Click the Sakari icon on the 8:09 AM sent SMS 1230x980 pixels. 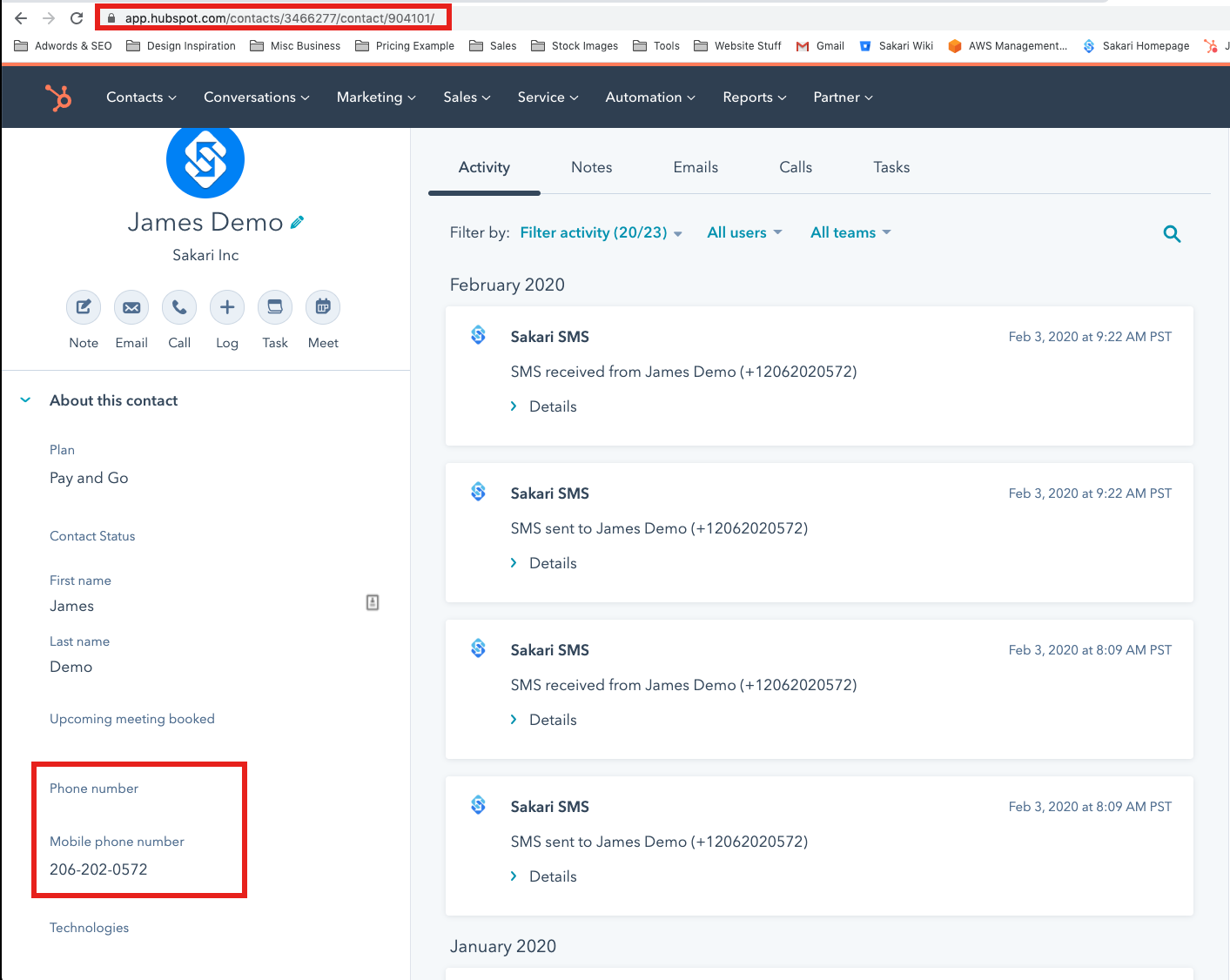[478, 805]
